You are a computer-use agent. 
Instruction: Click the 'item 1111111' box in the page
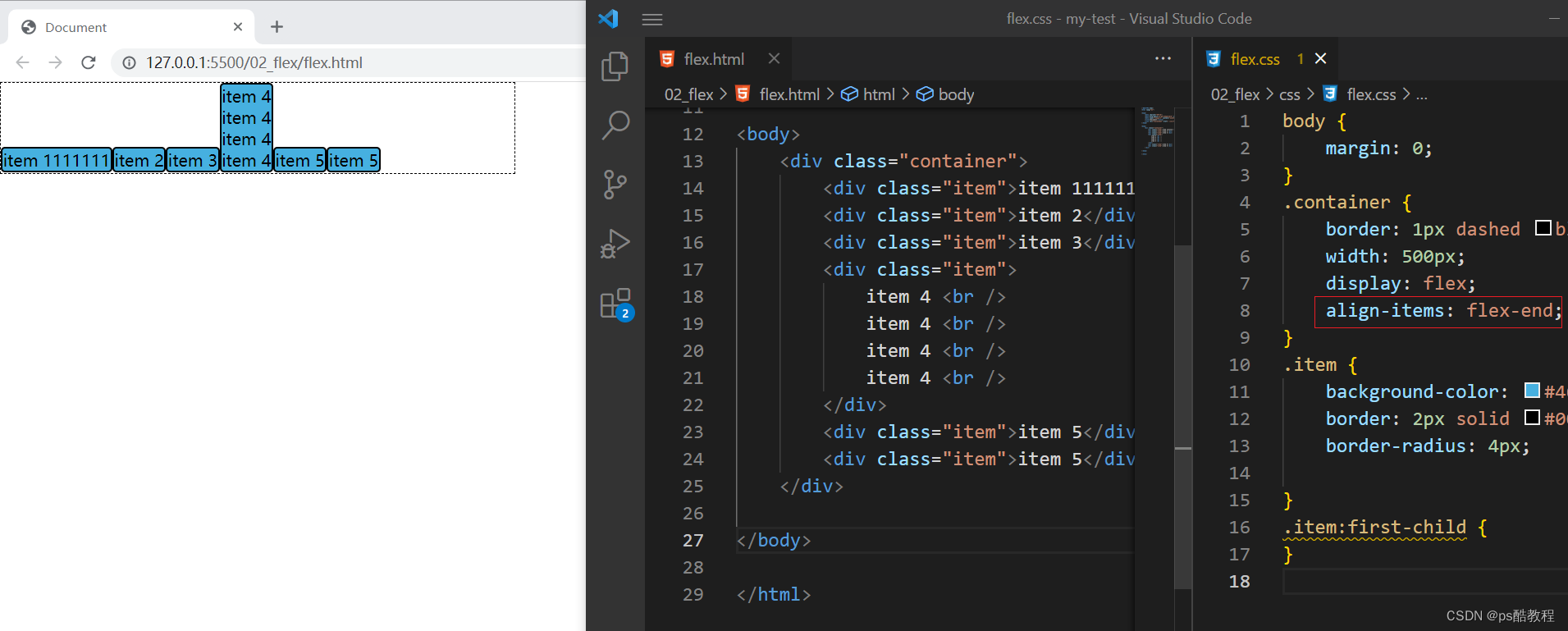pyautogui.click(x=56, y=160)
